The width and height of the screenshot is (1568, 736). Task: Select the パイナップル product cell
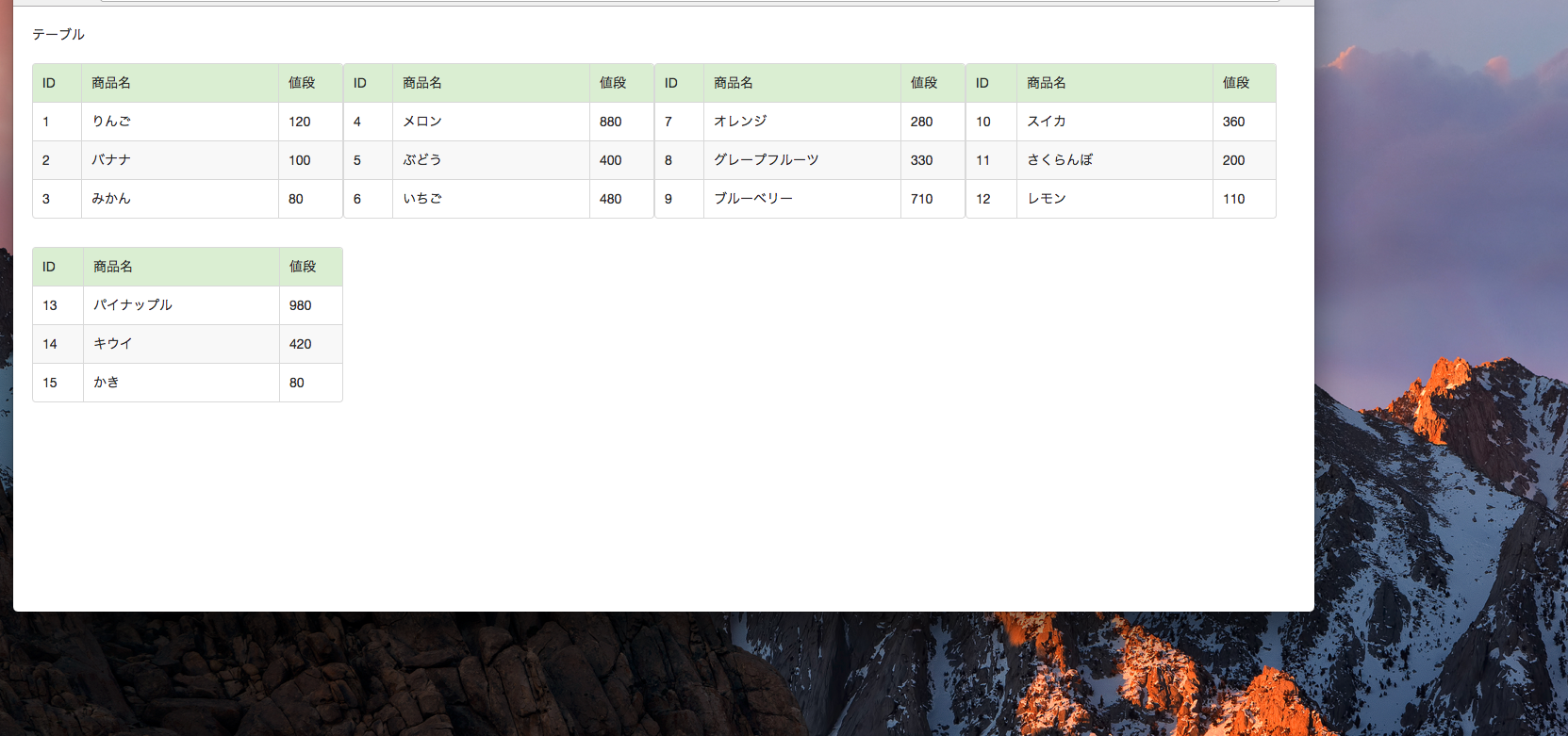pyautogui.click(x=182, y=305)
